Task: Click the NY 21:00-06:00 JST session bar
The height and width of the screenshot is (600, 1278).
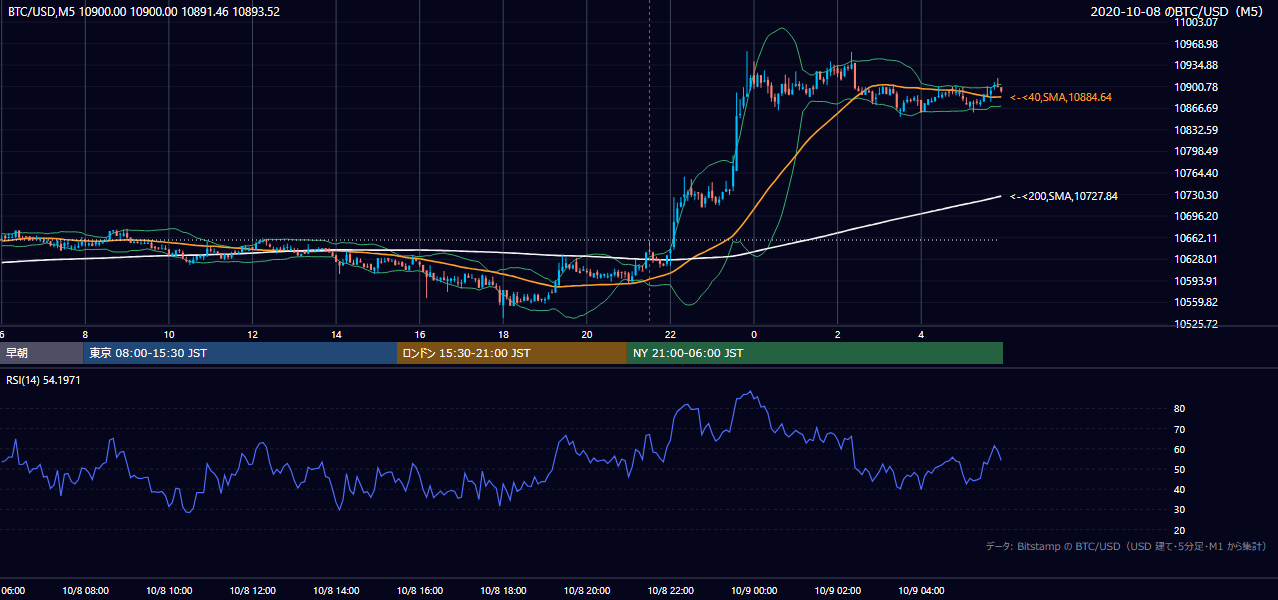Action: pyautogui.click(x=815, y=353)
